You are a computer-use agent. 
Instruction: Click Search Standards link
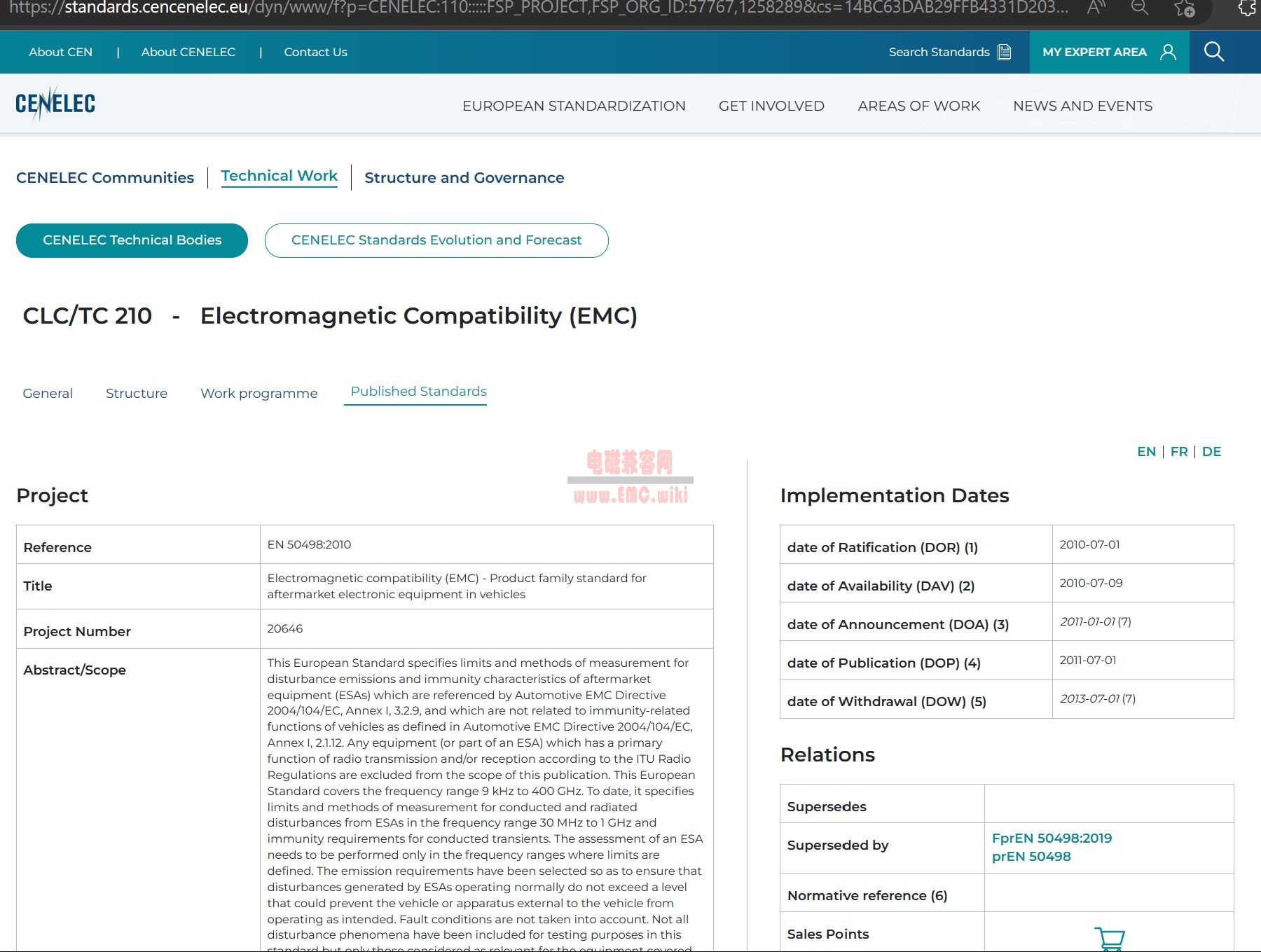[x=939, y=52]
